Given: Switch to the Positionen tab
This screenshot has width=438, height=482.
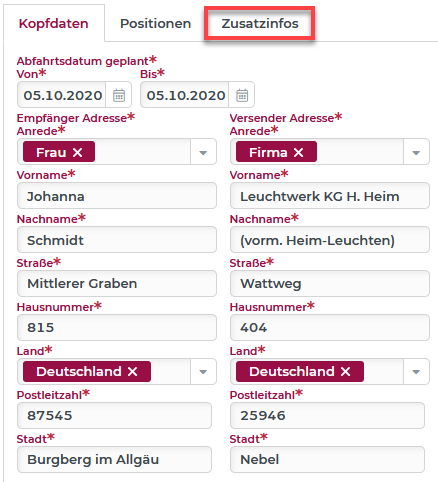Looking at the screenshot, I should click(x=155, y=23).
